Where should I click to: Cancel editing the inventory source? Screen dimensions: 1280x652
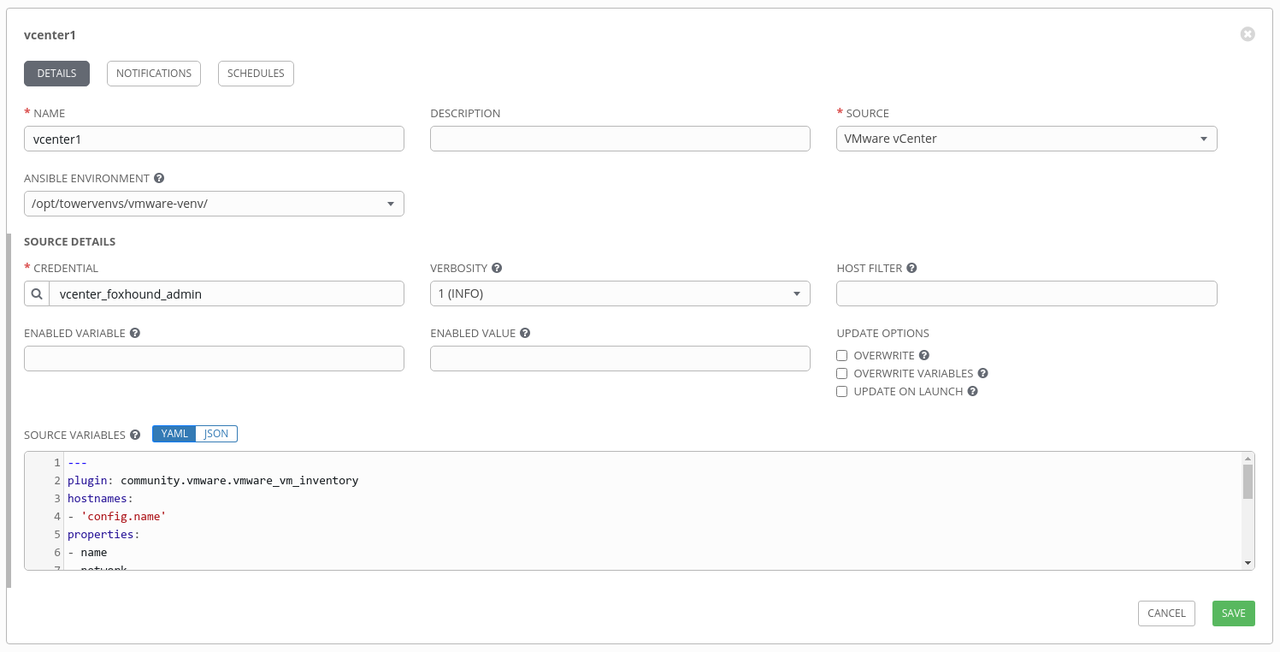coord(1166,613)
